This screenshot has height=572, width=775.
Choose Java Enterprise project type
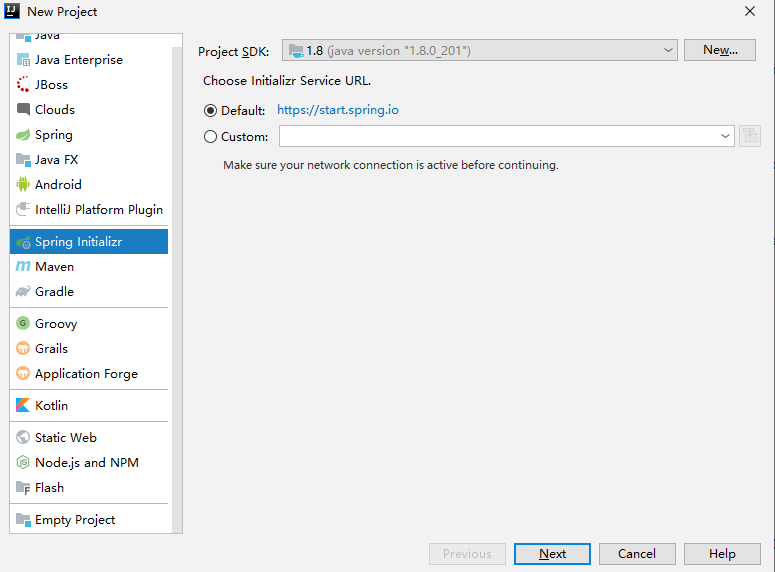[79, 60]
